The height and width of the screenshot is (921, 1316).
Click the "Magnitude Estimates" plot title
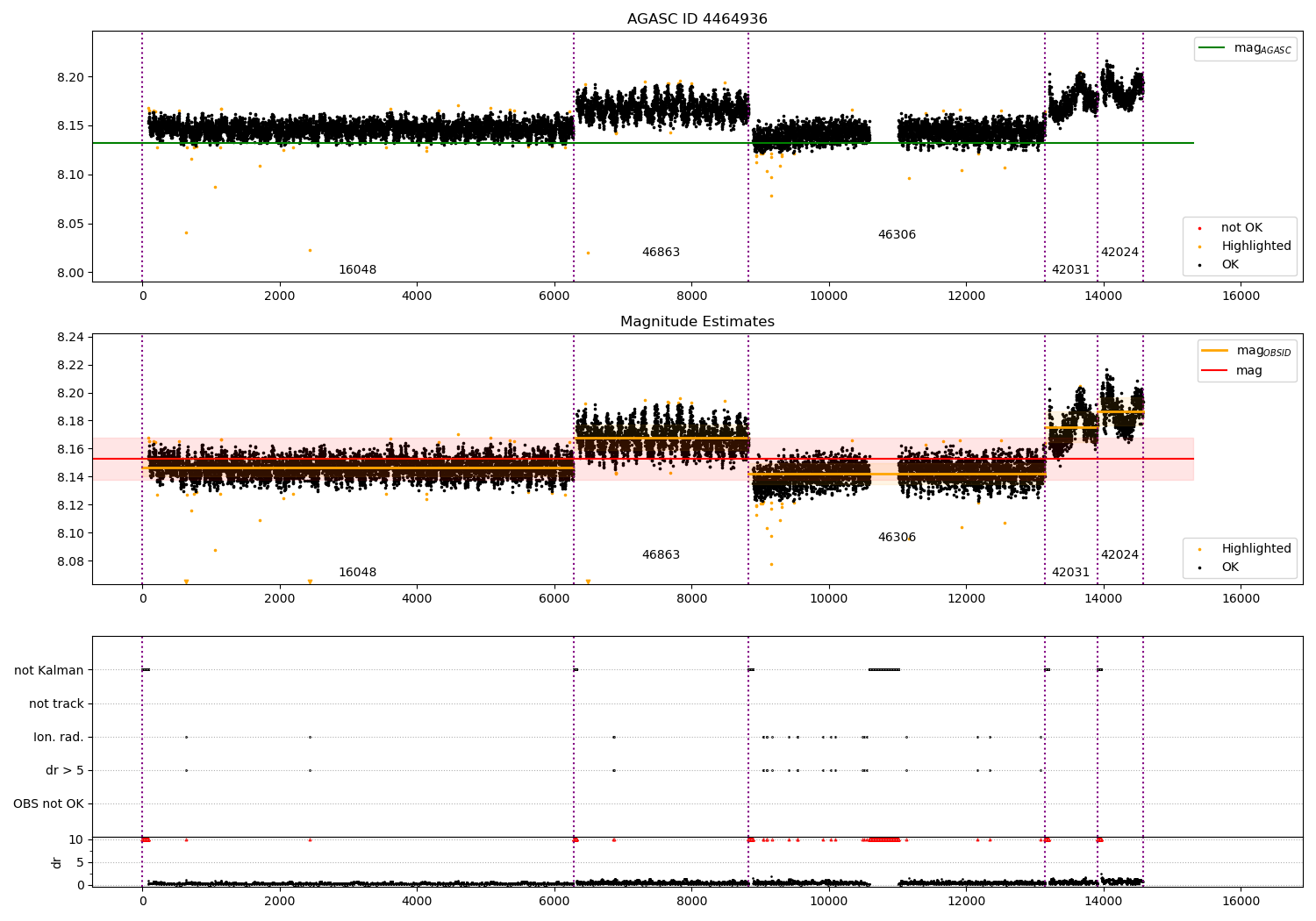click(697, 322)
